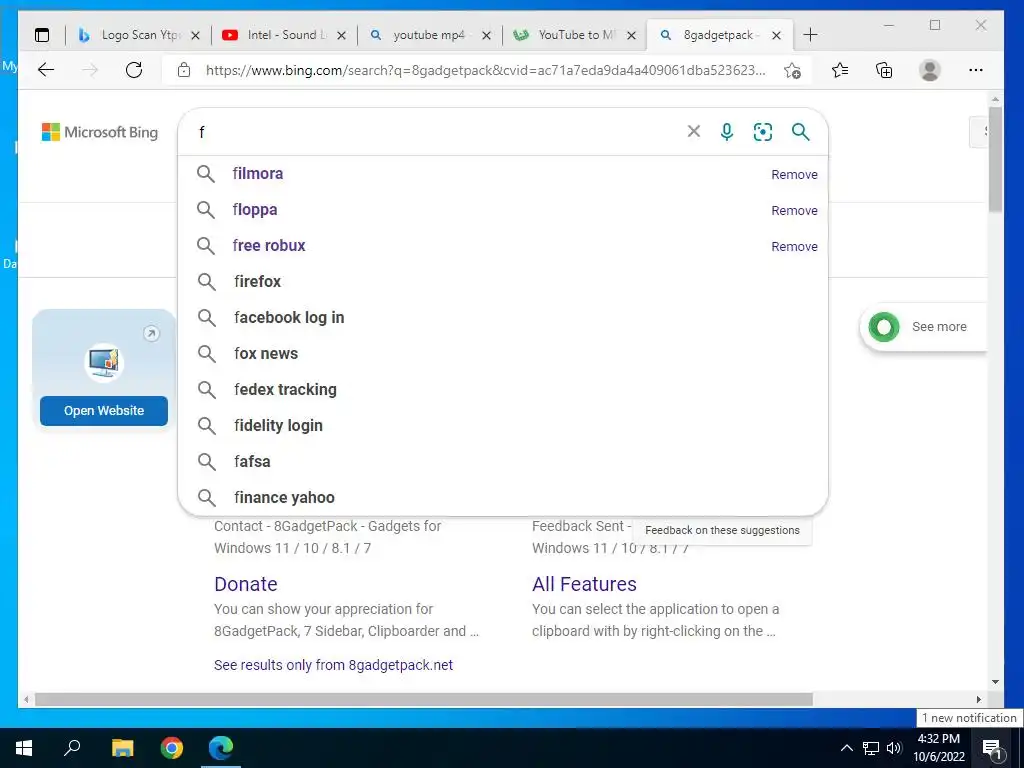The height and width of the screenshot is (768, 1024).
Task: Open the browser profile avatar
Action: point(929,70)
